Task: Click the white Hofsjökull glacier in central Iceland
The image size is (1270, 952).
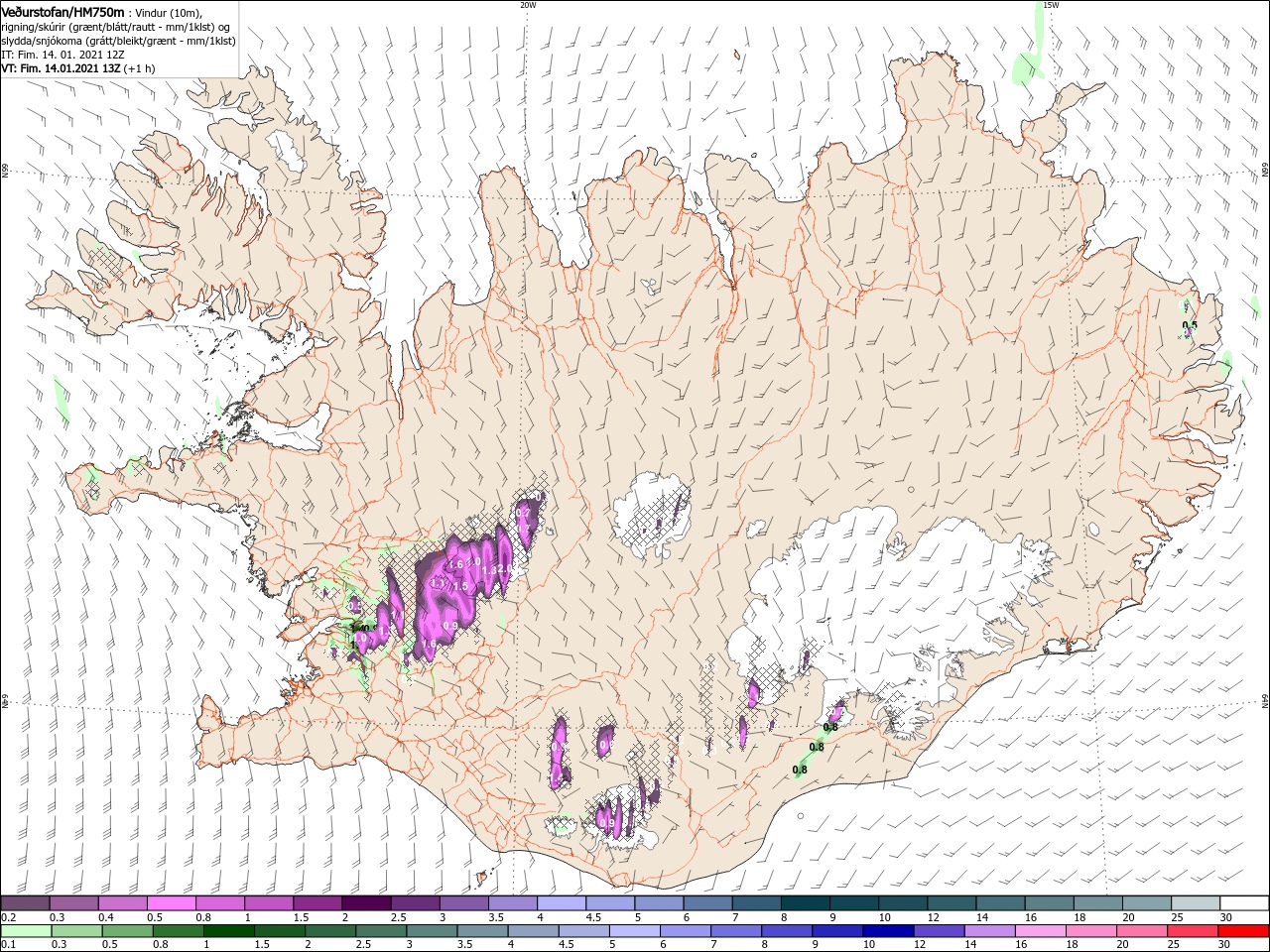Action: (650, 515)
